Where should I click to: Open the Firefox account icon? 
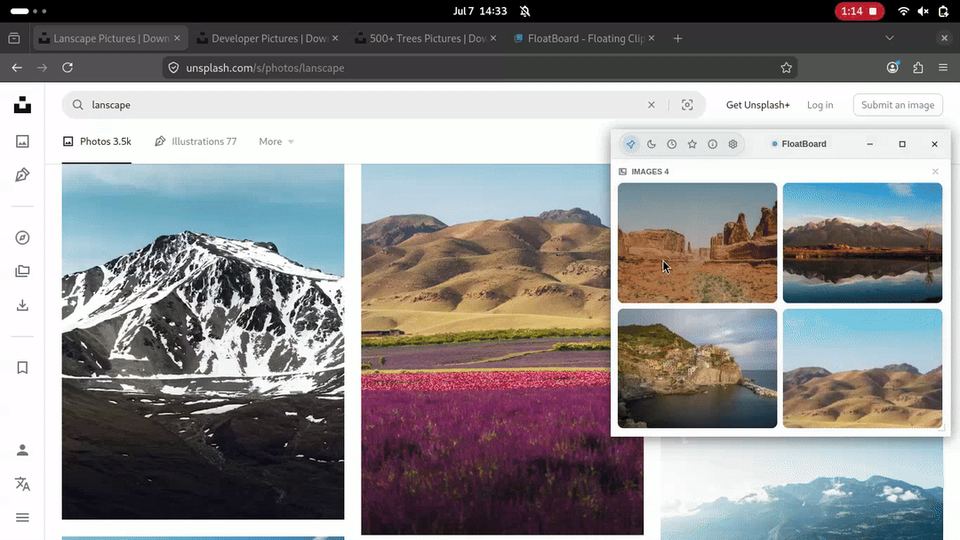[893, 68]
